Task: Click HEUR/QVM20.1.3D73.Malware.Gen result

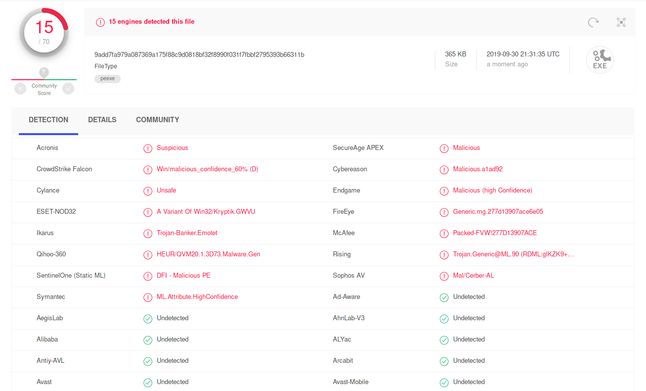Action: (x=208, y=254)
